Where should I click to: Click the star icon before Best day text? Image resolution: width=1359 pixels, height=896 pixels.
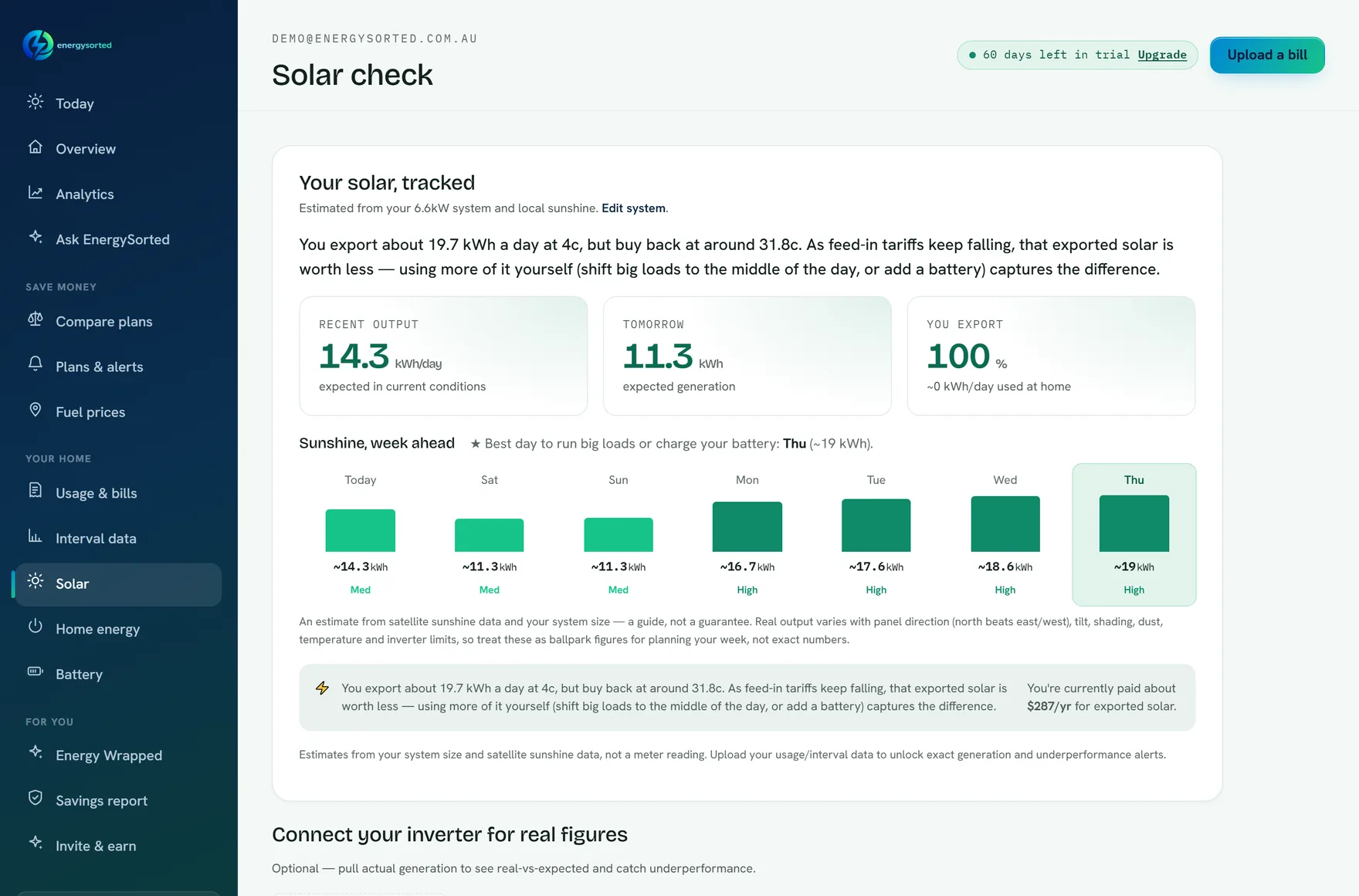476,444
